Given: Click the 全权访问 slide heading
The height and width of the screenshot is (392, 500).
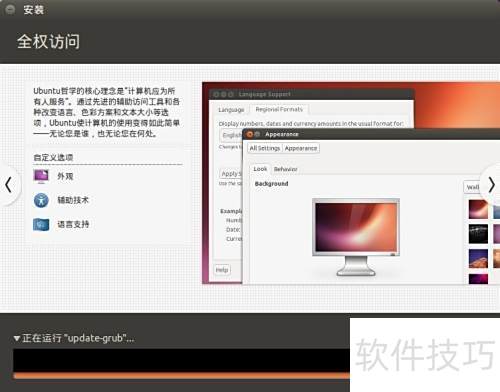Looking at the screenshot, I should pyautogui.click(x=49, y=42).
